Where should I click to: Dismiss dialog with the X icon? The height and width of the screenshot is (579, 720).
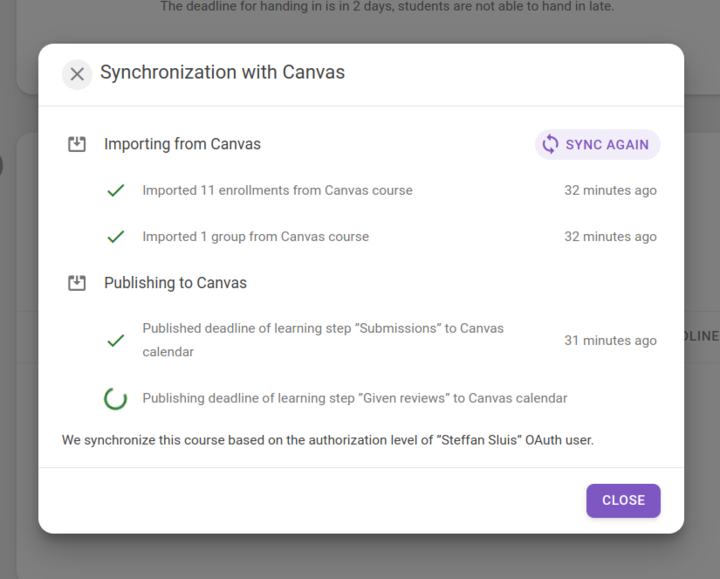point(77,74)
